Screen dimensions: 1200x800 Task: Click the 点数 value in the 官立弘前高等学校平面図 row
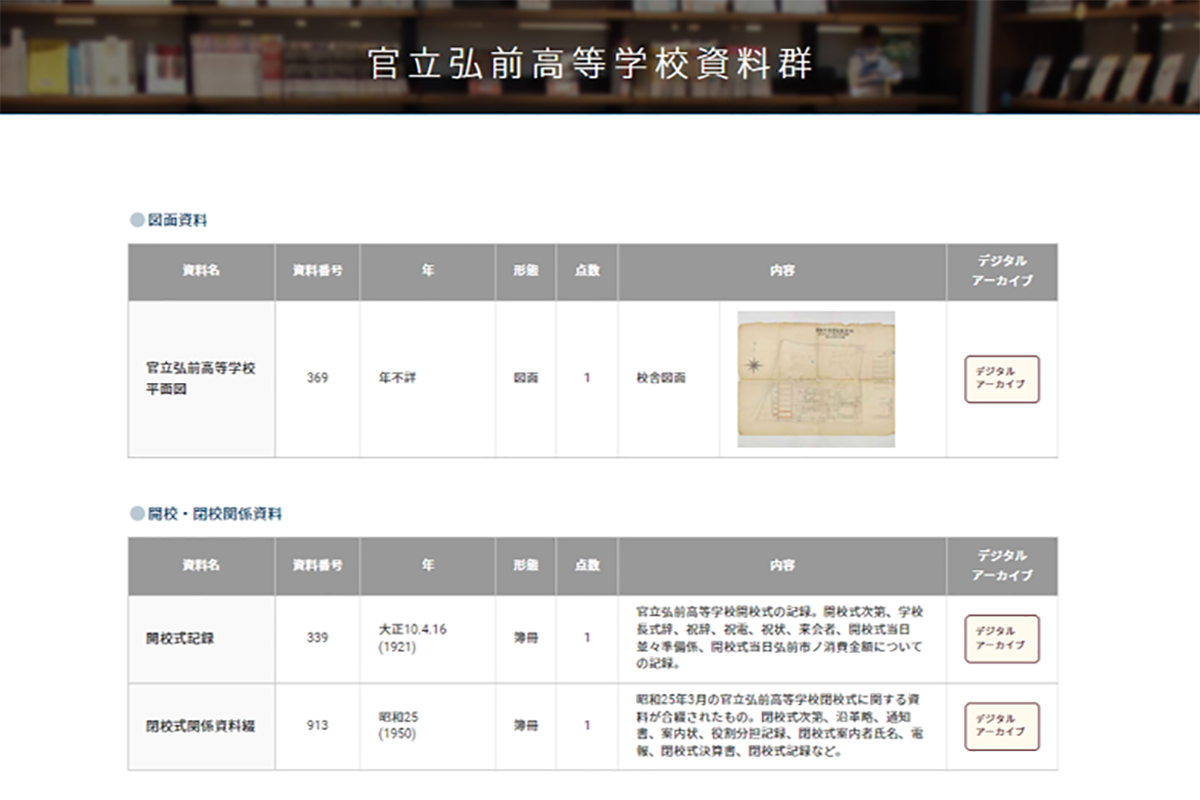(x=587, y=379)
